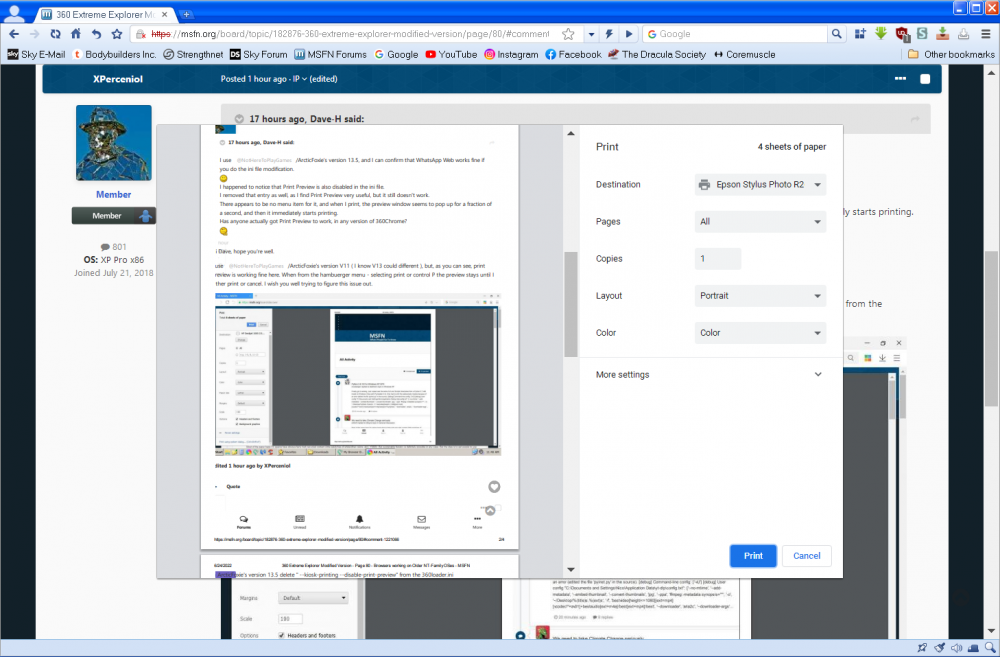Open the YouTube bookmark
Viewport: 1000px width, 657px height.
pyautogui.click(x=450, y=54)
